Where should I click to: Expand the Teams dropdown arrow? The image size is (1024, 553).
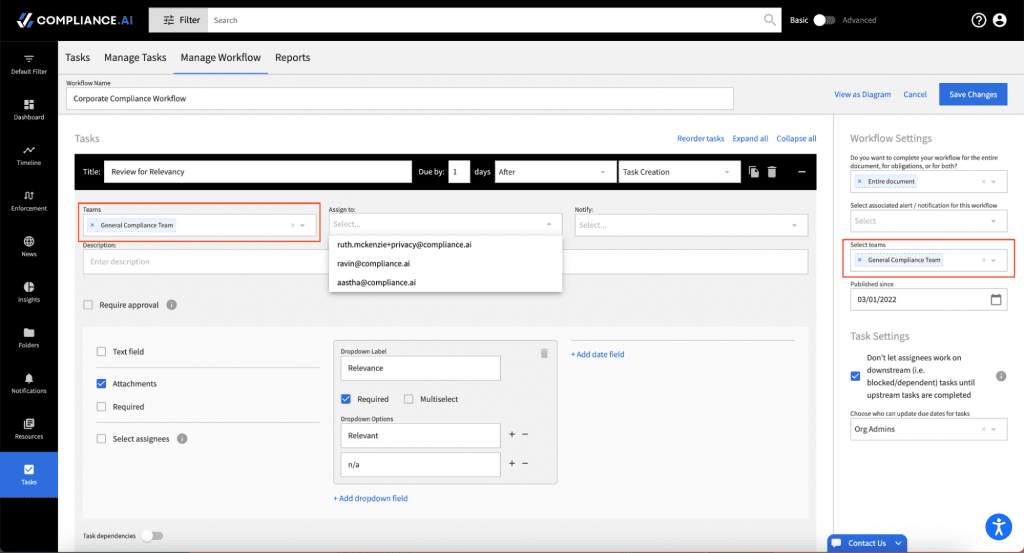(x=303, y=225)
